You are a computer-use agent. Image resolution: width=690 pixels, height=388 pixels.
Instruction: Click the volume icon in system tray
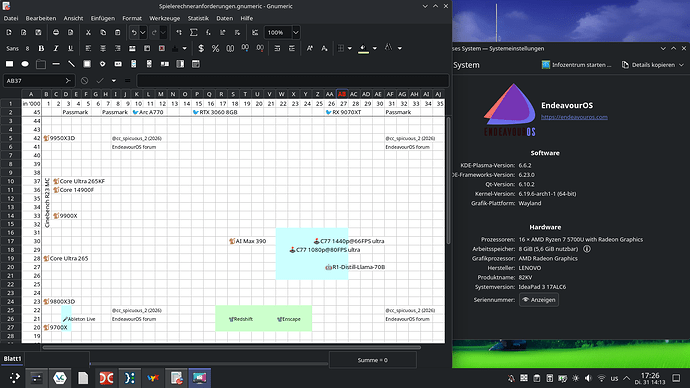tap(588, 378)
